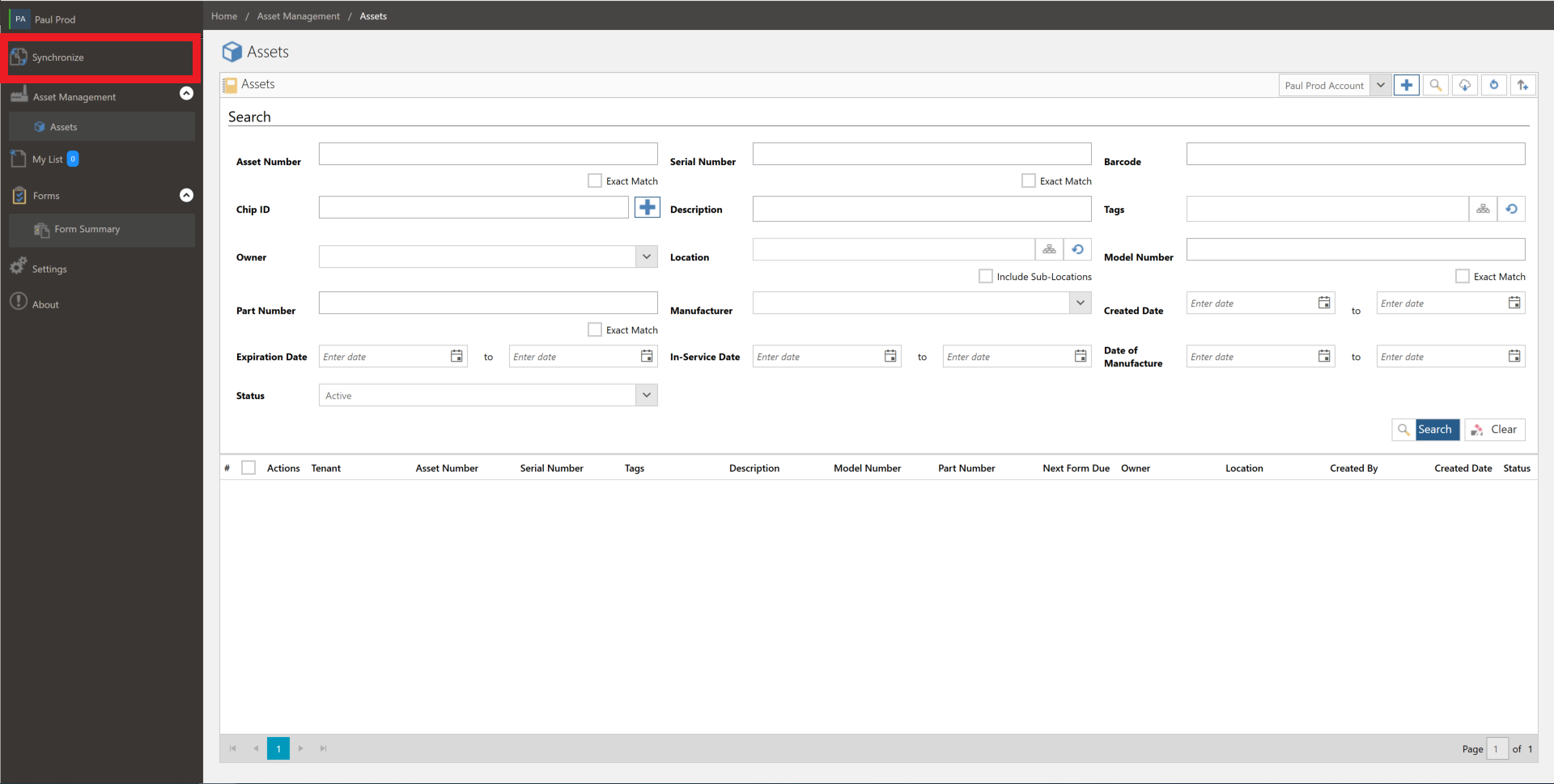1554x784 pixels.
Task: Jump to last page arrow in pager
Action: (324, 748)
